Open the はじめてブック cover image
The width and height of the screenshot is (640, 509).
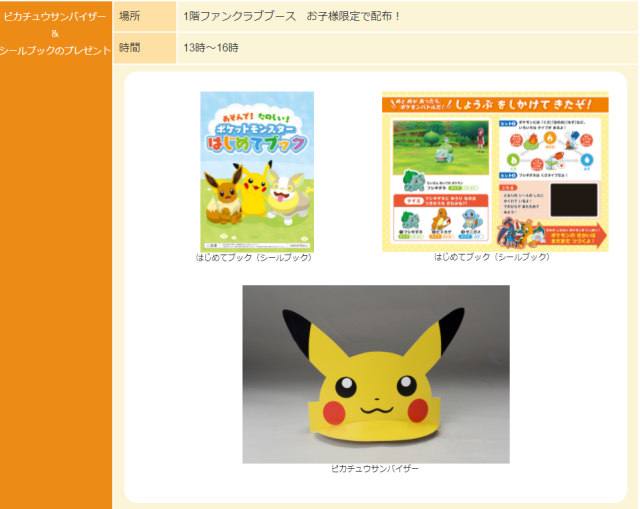256,170
